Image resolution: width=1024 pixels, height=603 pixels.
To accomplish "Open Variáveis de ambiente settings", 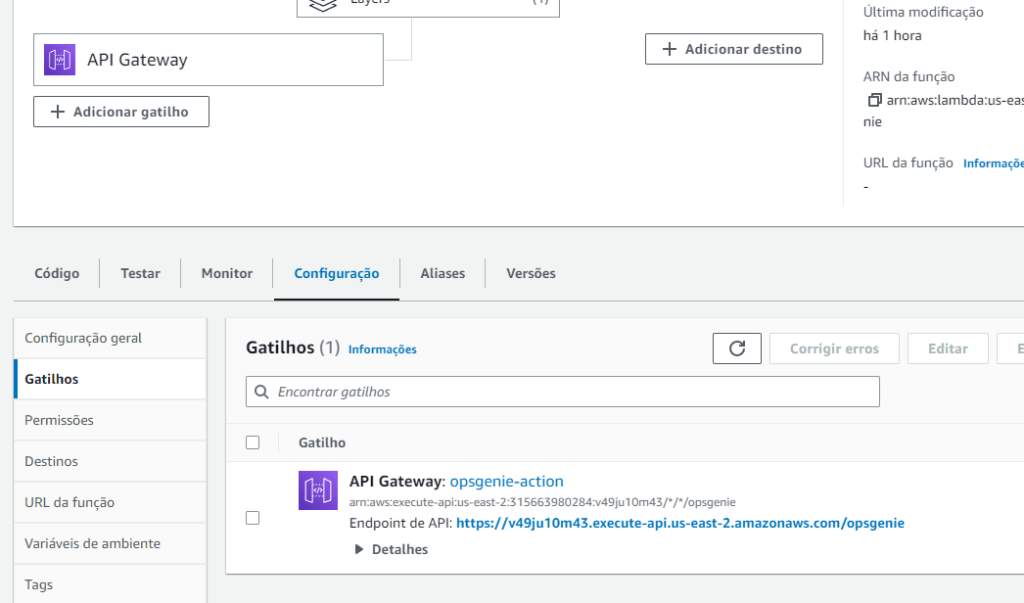I will [92, 543].
